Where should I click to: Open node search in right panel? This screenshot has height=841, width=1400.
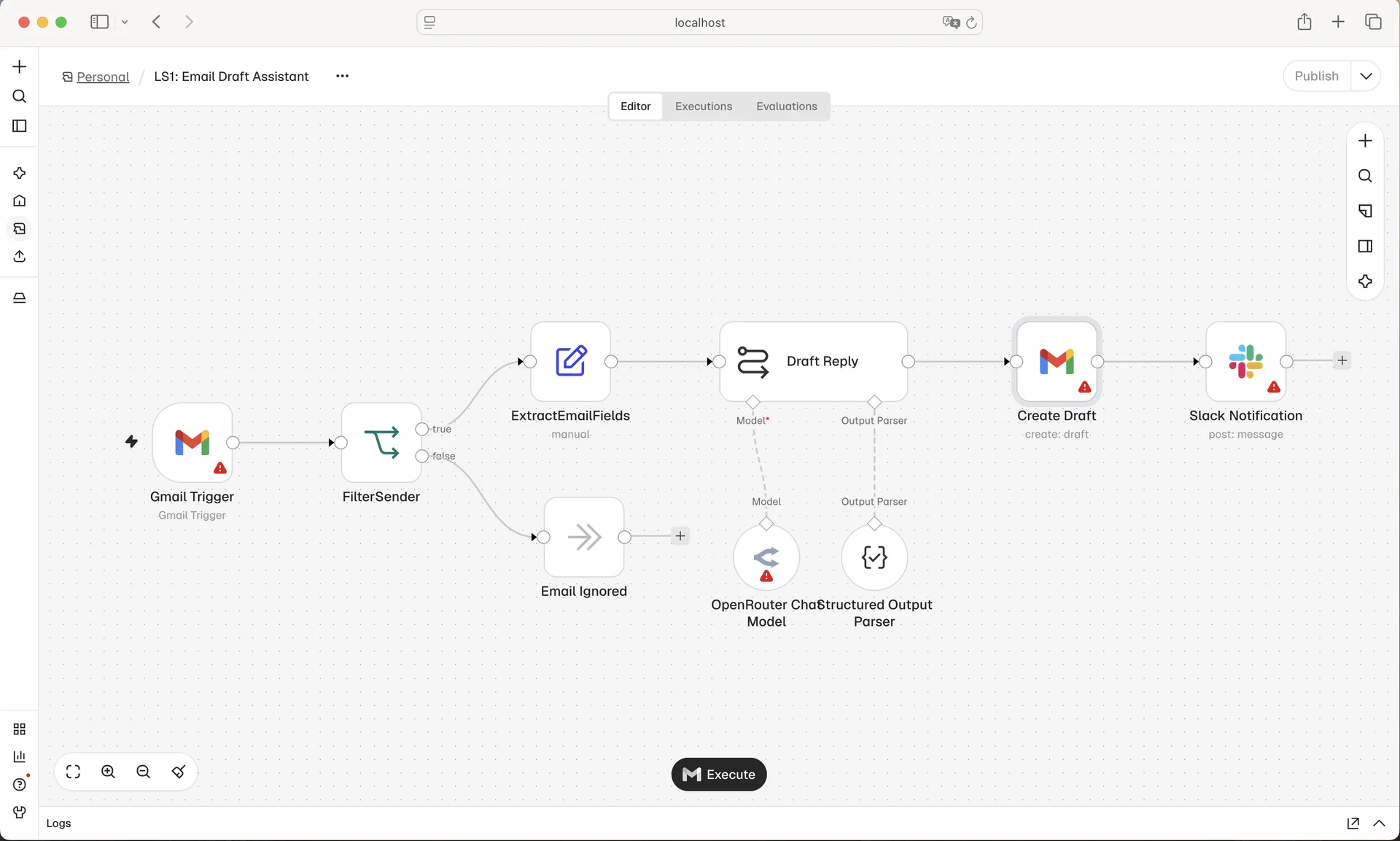(1365, 176)
